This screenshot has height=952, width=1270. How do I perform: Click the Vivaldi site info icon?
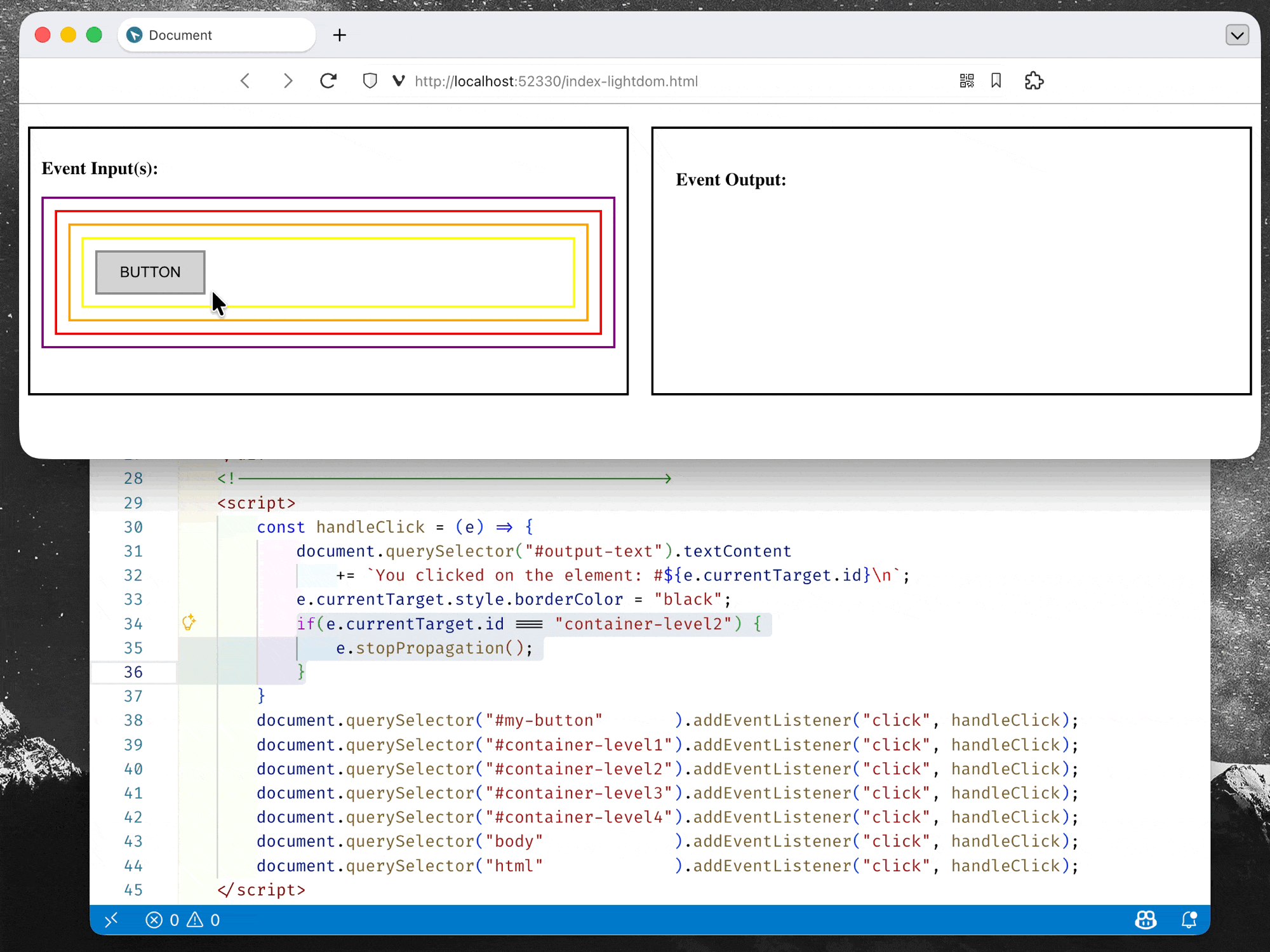click(x=398, y=81)
